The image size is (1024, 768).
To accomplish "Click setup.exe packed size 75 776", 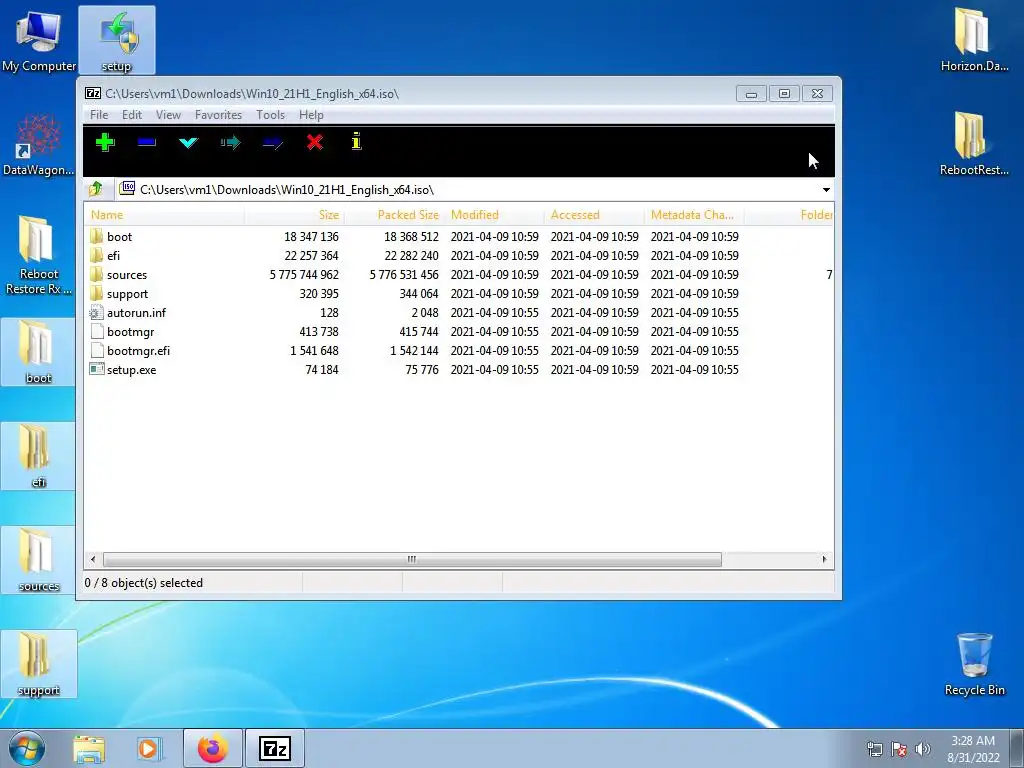I will click(x=422, y=370).
